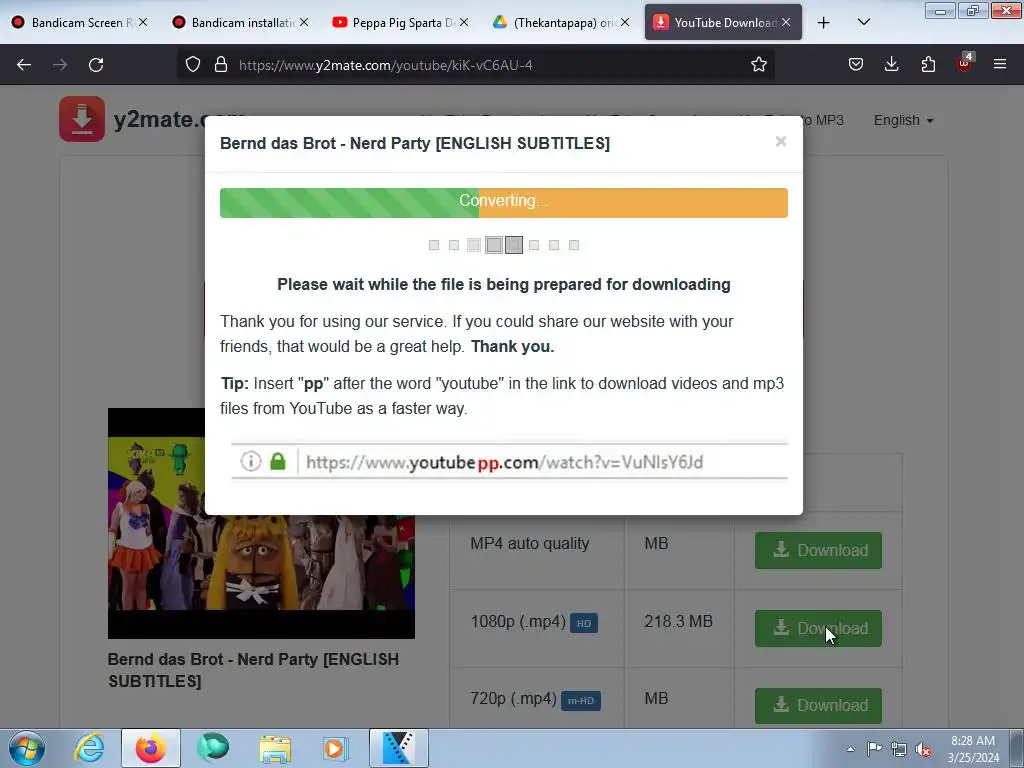
Task: Open Windows Media Player from the taskbar
Action: click(x=336, y=748)
